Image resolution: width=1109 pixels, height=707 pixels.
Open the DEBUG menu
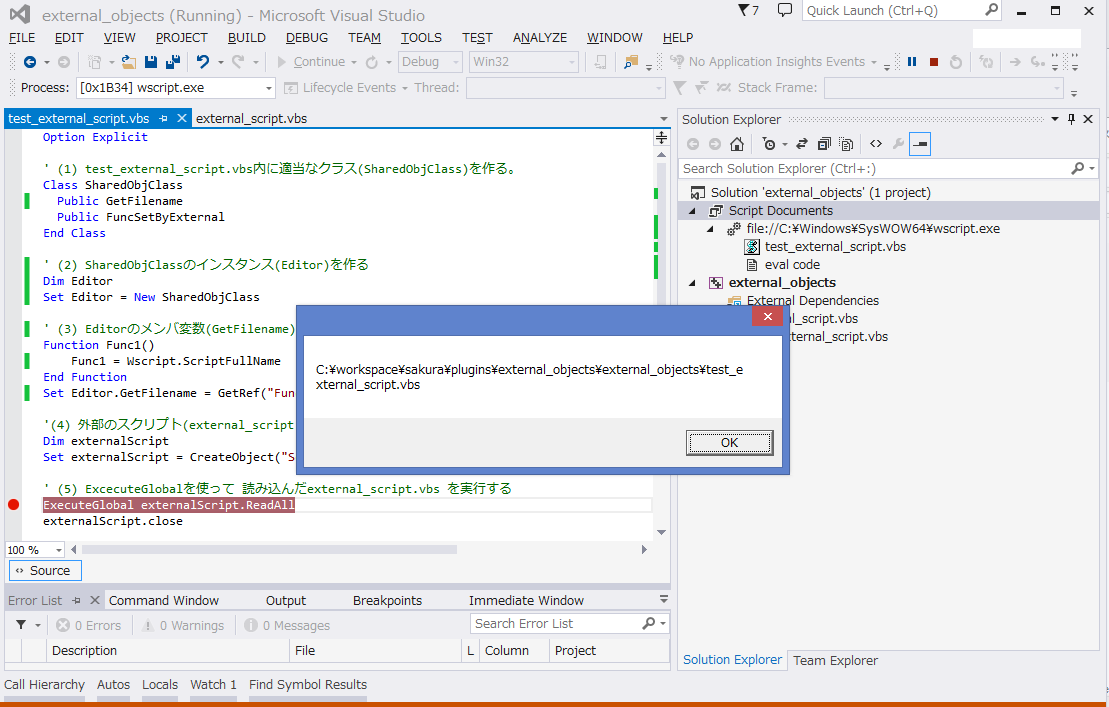click(x=307, y=37)
